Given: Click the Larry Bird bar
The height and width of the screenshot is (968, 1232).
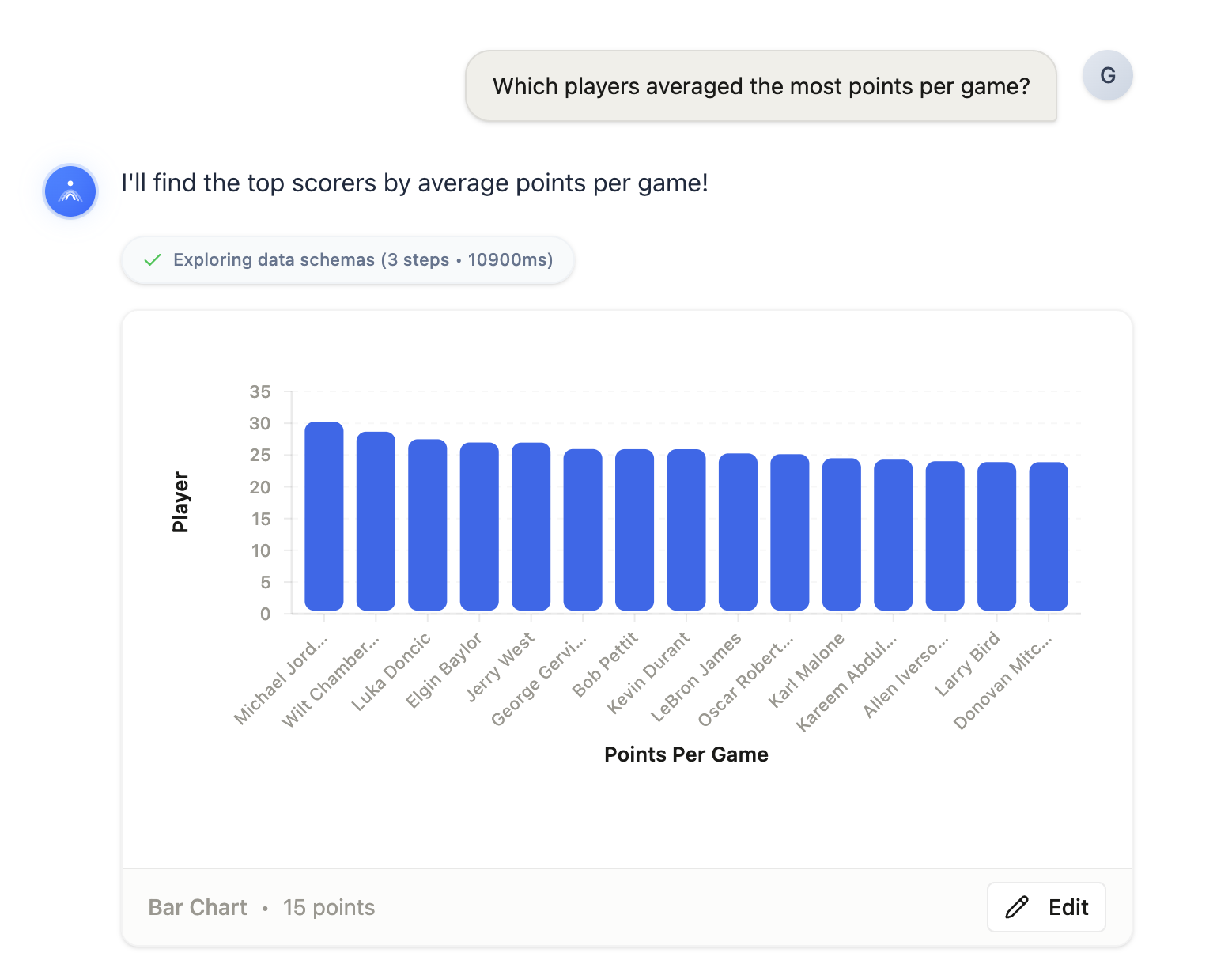Looking at the screenshot, I should click(996, 536).
